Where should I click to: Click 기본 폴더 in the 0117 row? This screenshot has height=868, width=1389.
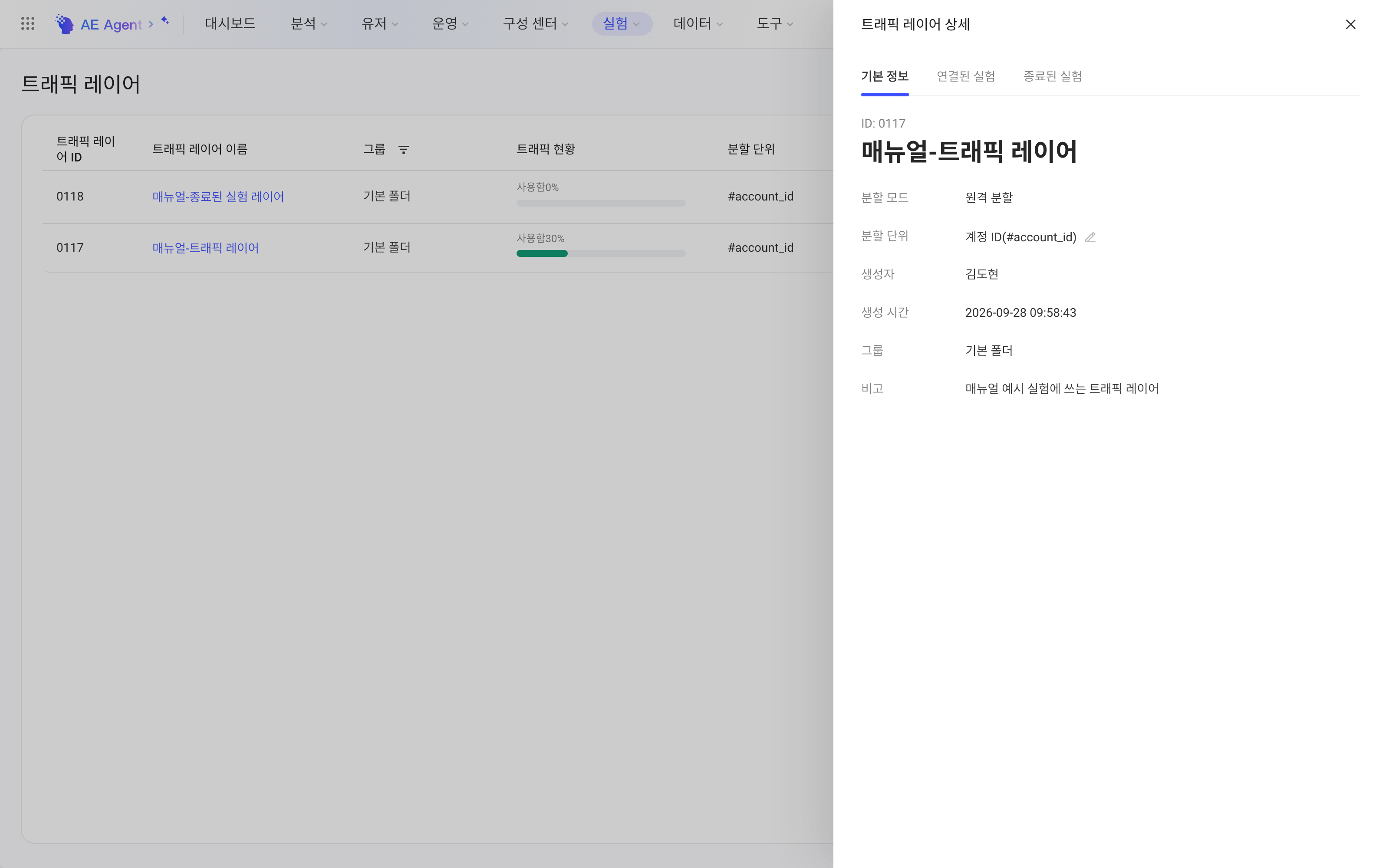387,247
